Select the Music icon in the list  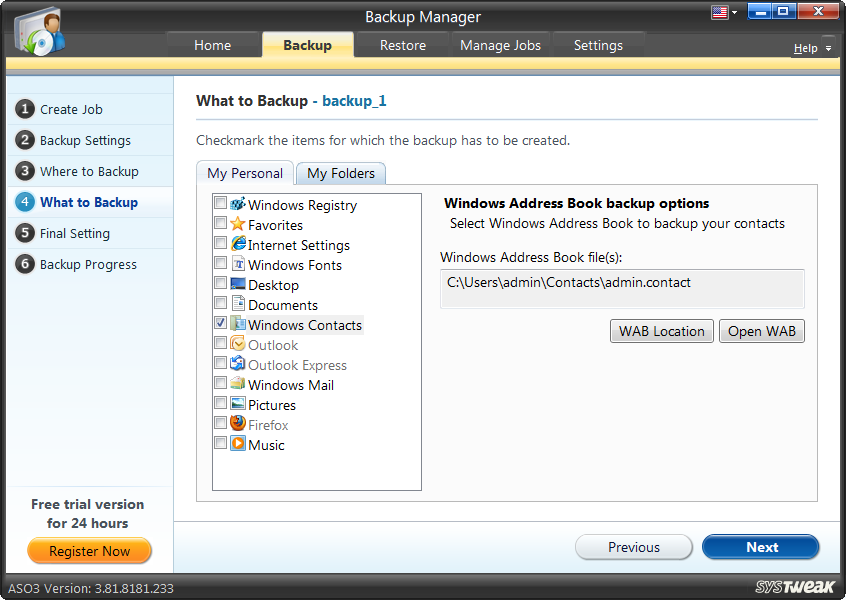236,444
